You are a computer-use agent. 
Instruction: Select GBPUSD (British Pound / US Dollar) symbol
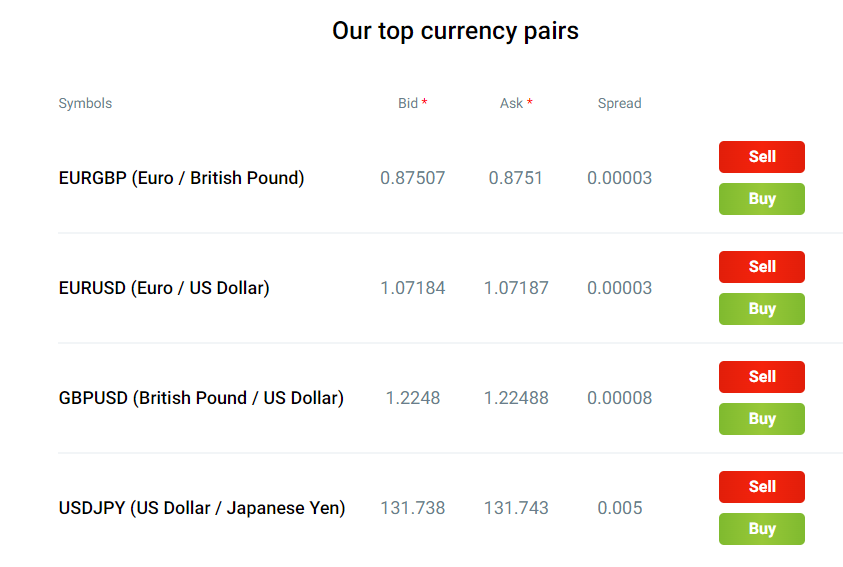[x=201, y=398]
